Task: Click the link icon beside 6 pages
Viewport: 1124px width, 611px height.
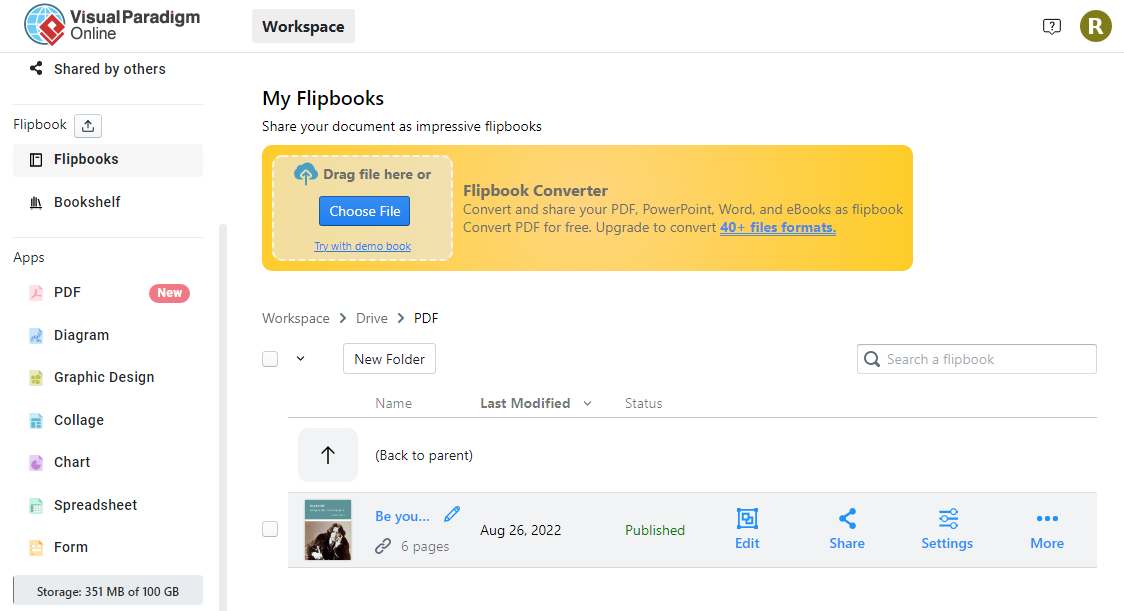Action: 383,546
